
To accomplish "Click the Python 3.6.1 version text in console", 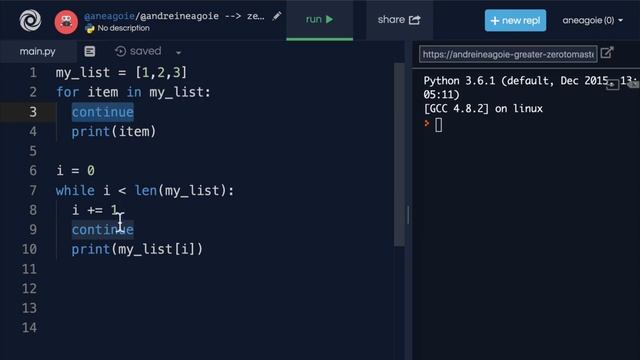I will pos(459,81).
